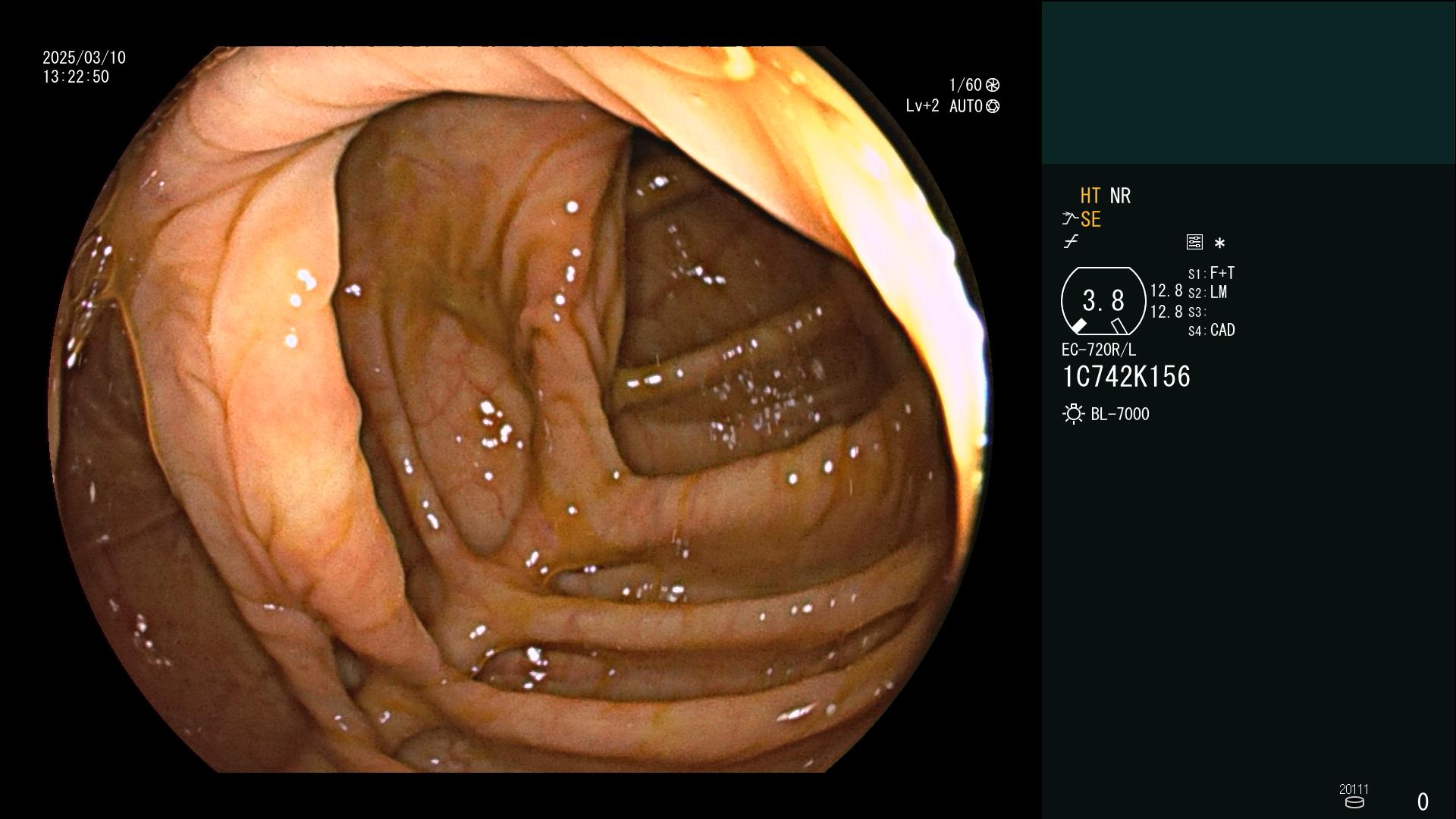Click the lower 12.8 value beside the scope diagram
Screen dimensions: 1456x819
(x=1166, y=312)
